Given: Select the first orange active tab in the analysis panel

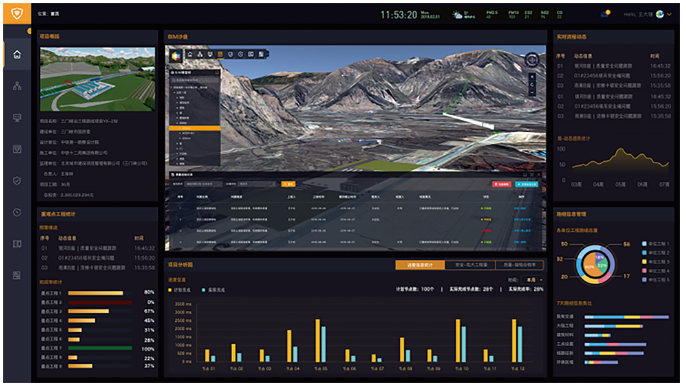Looking at the screenshot, I should pos(420,265).
